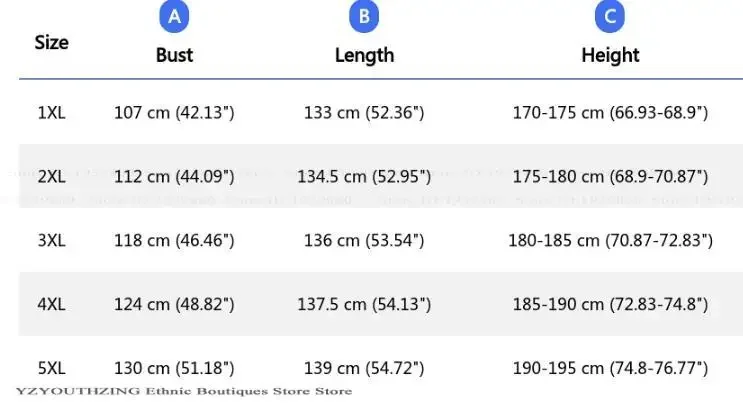Screen dimensions: 743x414
Task: Click the 139 cm length value
Action: click(x=364, y=368)
